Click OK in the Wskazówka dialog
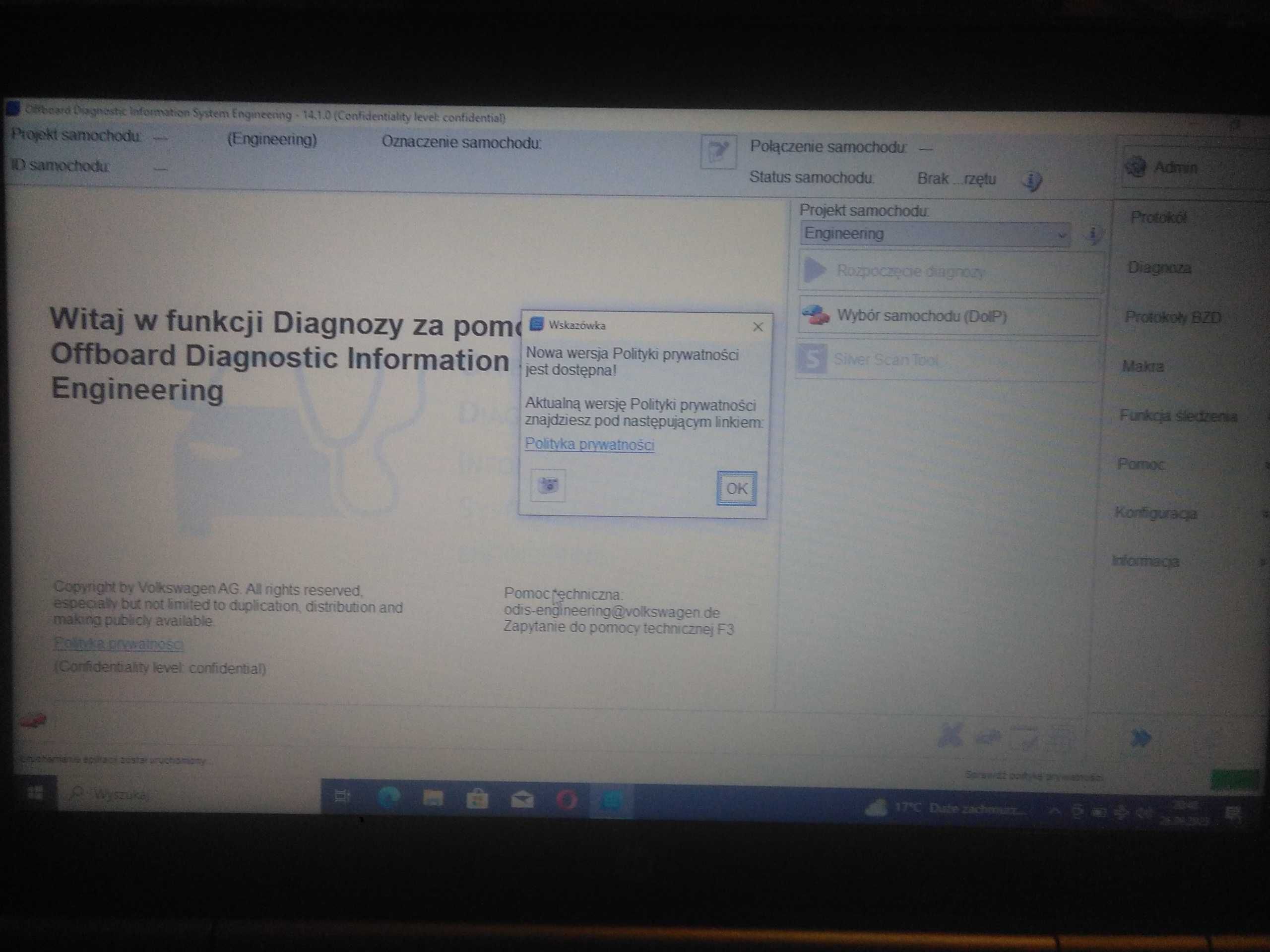Image resolution: width=1270 pixels, height=952 pixels. click(737, 488)
